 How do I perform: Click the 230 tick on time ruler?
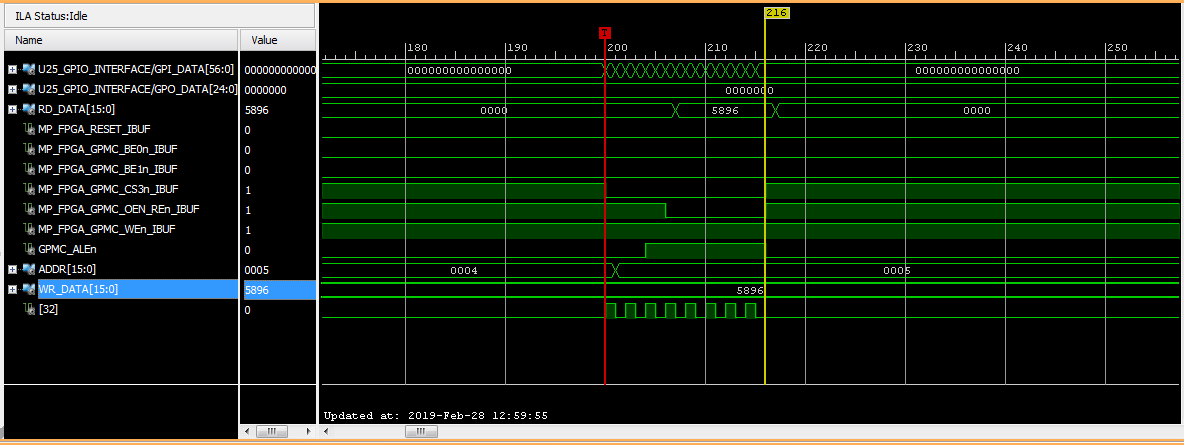click(917, 48)
